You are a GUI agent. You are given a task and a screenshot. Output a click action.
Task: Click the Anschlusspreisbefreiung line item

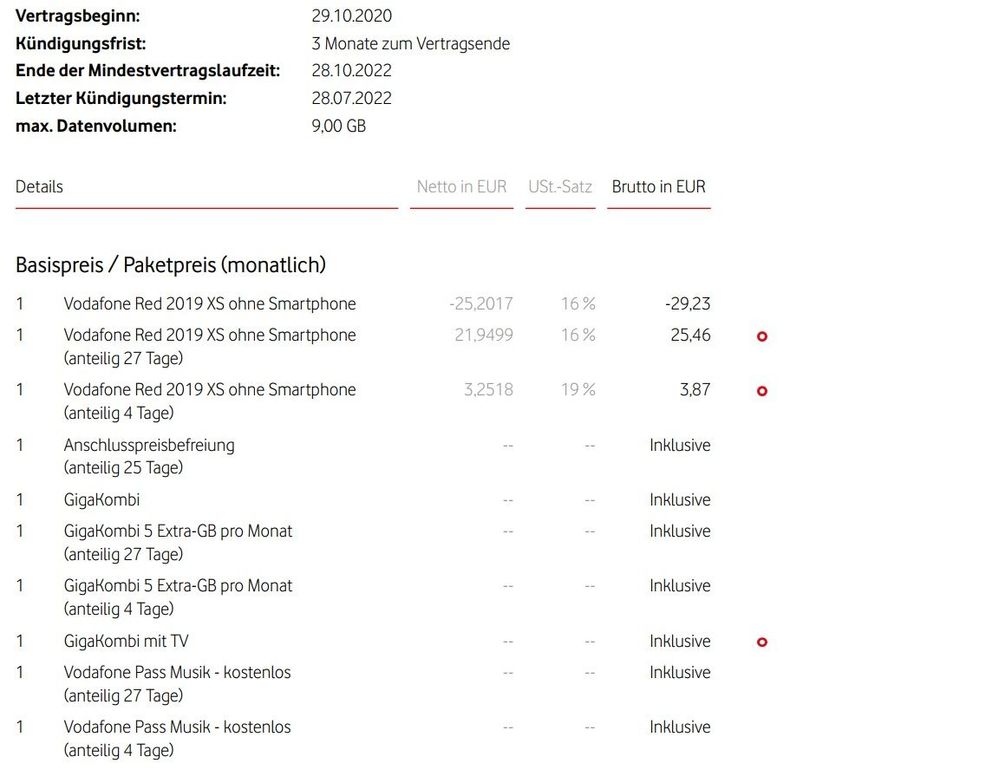(149, 445)
